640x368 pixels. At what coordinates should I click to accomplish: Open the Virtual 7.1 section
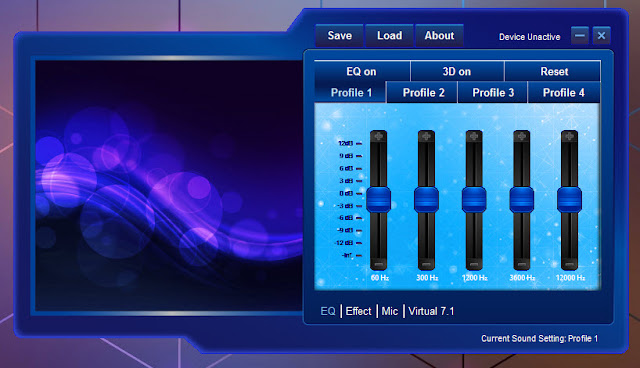tap(431, 311)
